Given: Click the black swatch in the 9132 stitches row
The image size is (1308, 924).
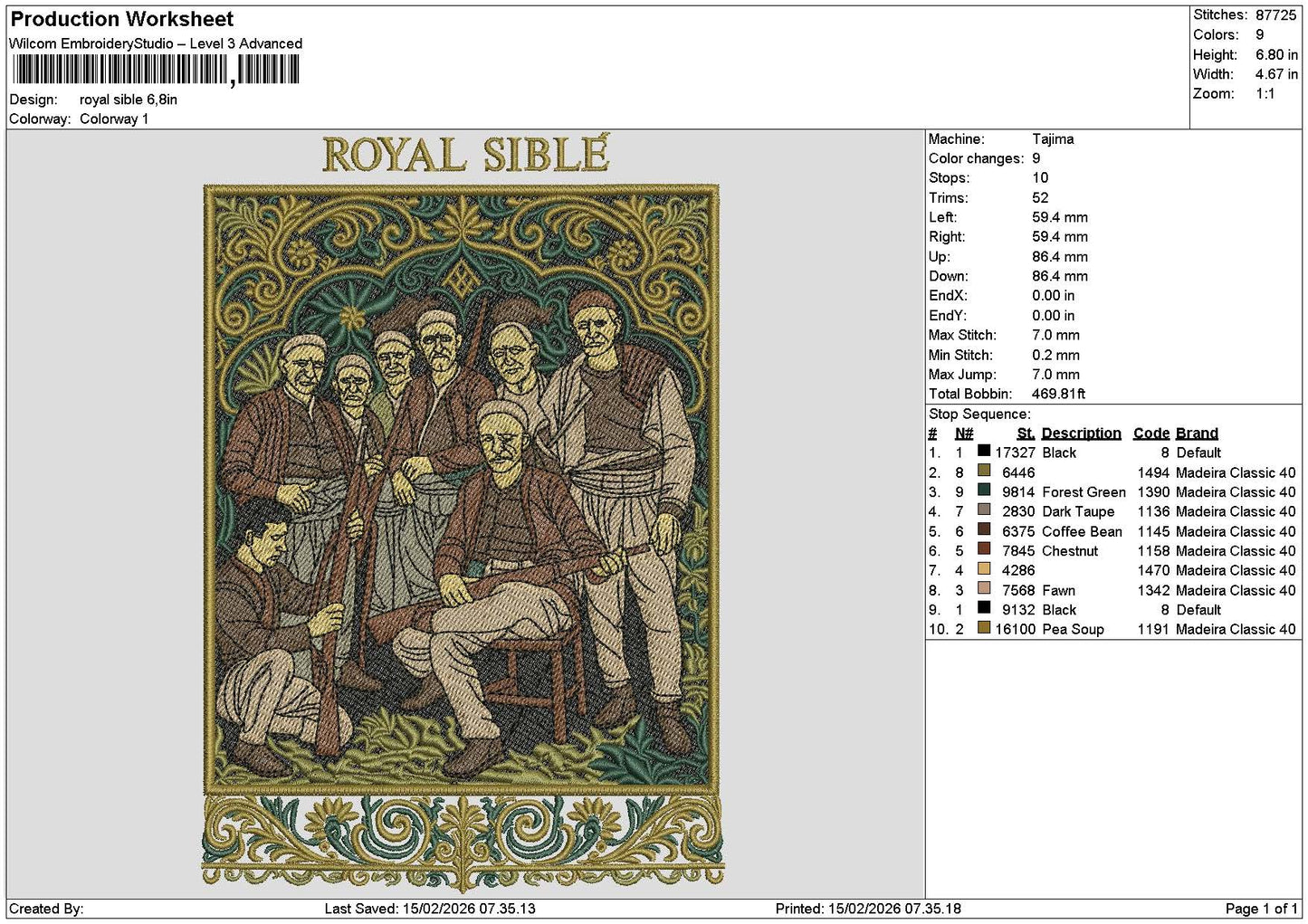Looking at the screenshot, I should pyautogui.click(x=984, y=608).
